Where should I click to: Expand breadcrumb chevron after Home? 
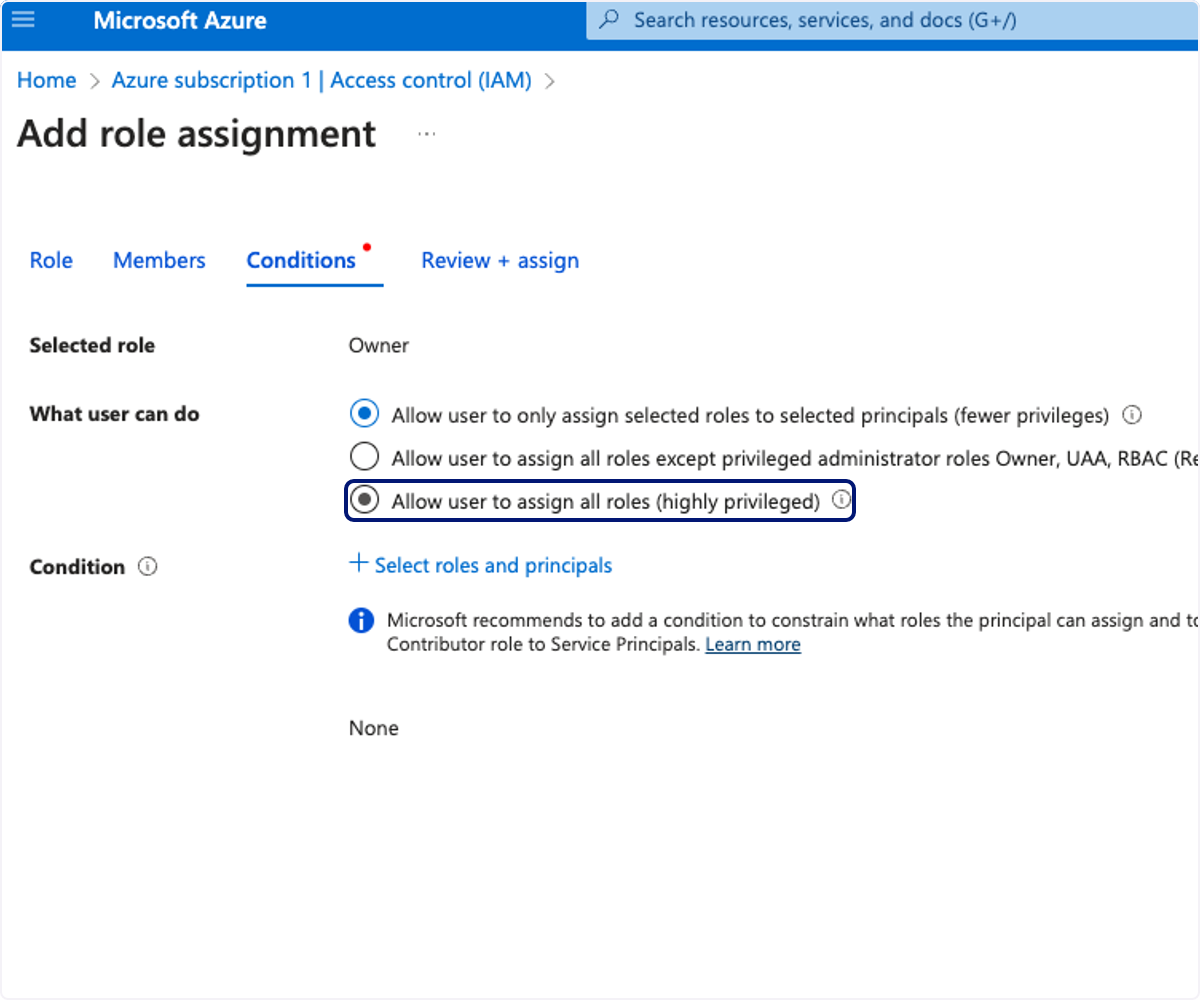(95, 81)
